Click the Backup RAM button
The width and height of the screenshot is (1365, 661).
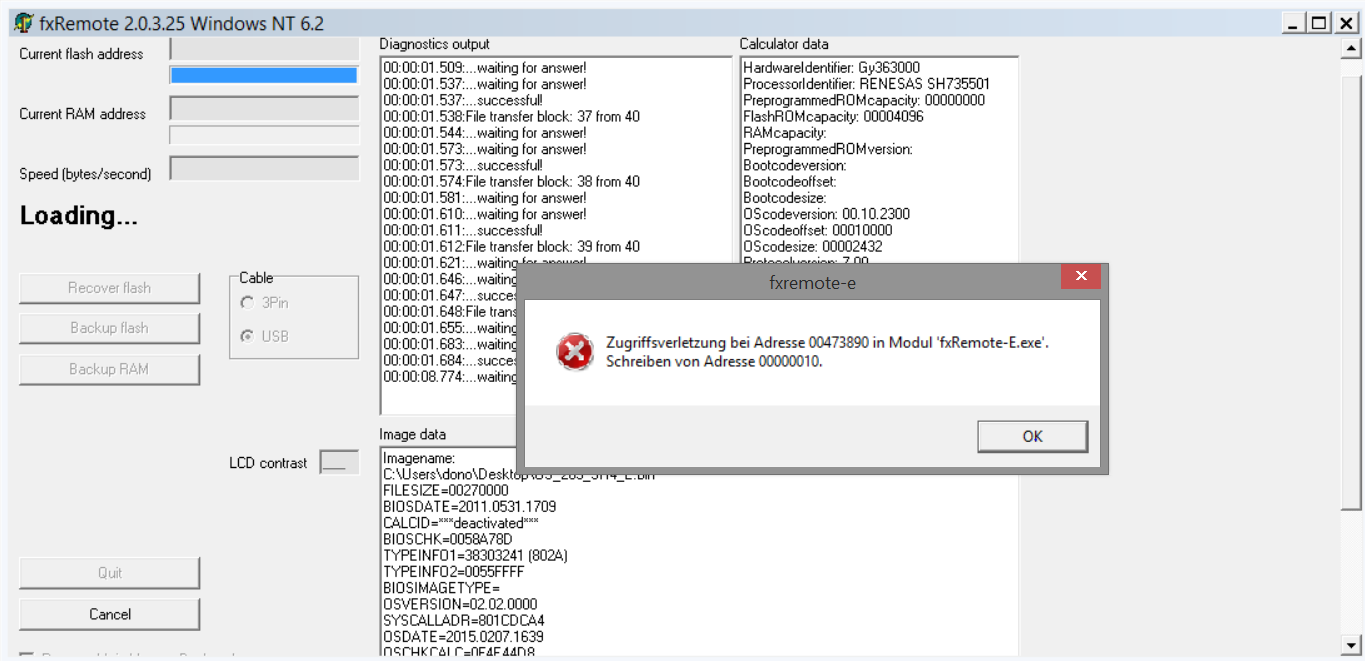point(109,369)
